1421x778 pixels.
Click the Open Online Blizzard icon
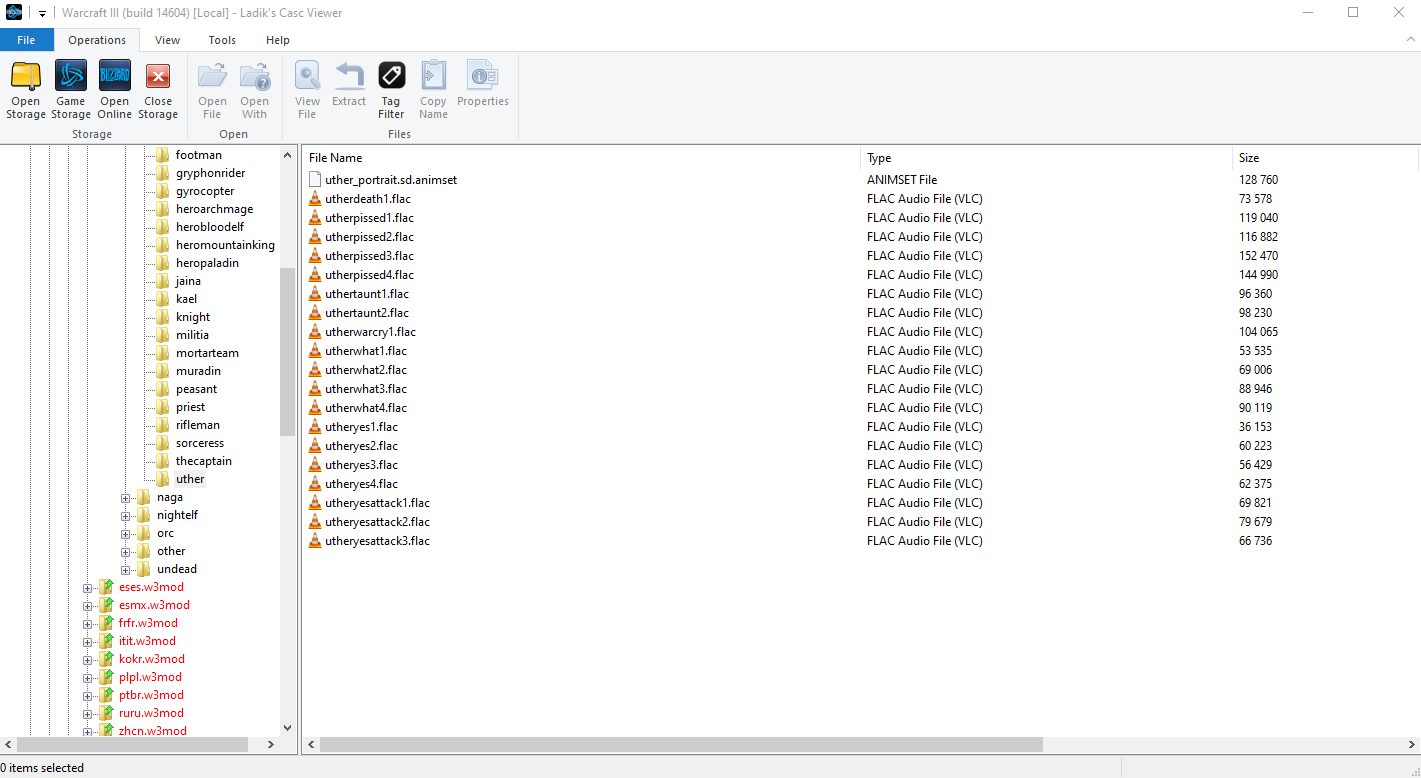[114, 76]
